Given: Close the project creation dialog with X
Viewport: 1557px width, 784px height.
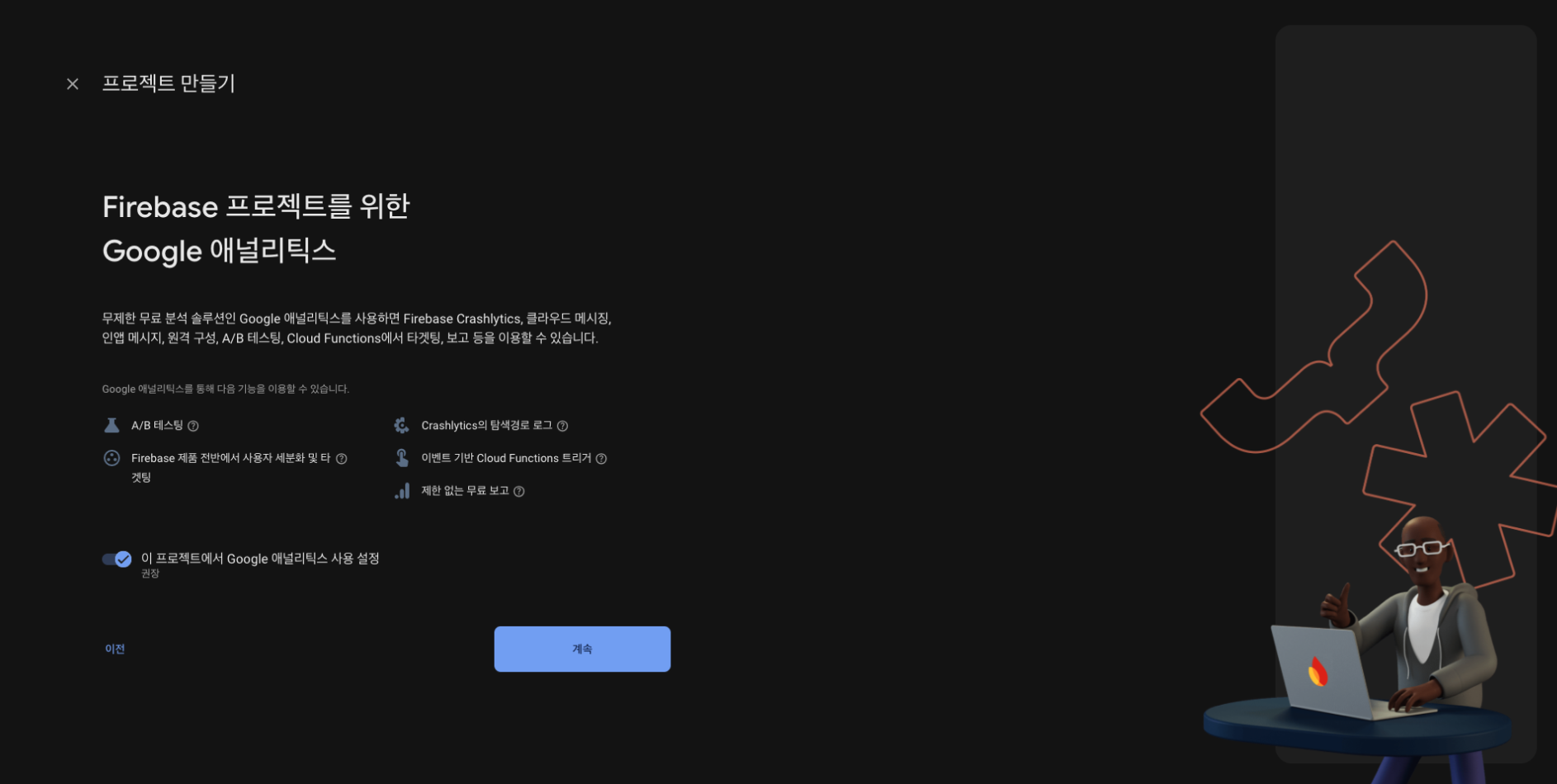Looking at the screenshot, I should [73, 83].
